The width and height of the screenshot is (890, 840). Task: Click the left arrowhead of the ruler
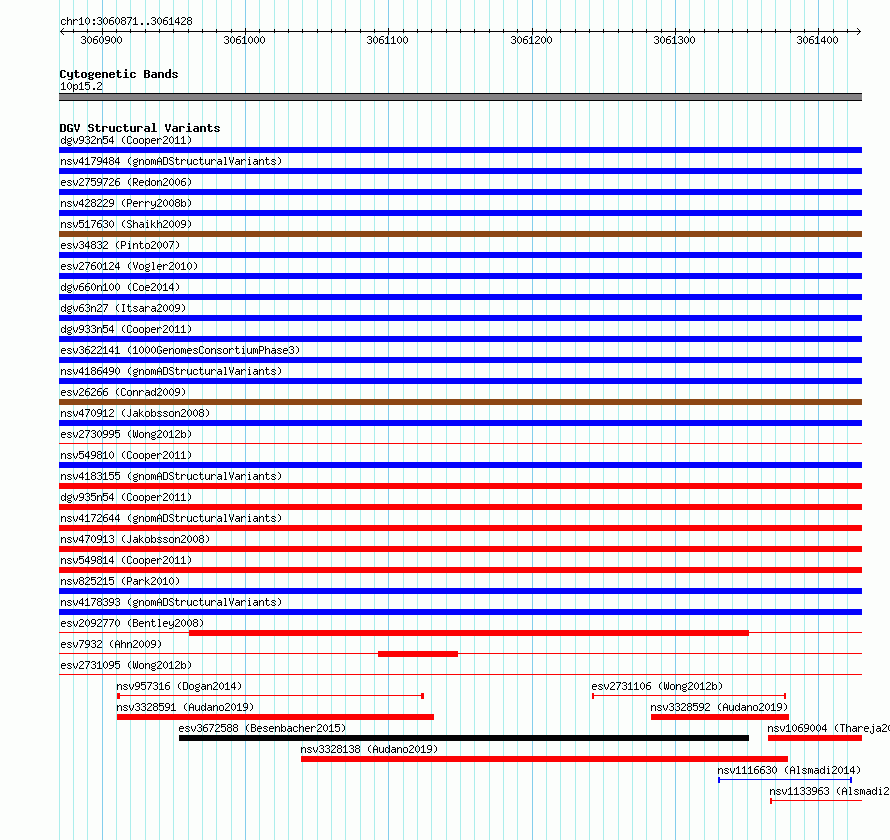click(x=62, y=32)
